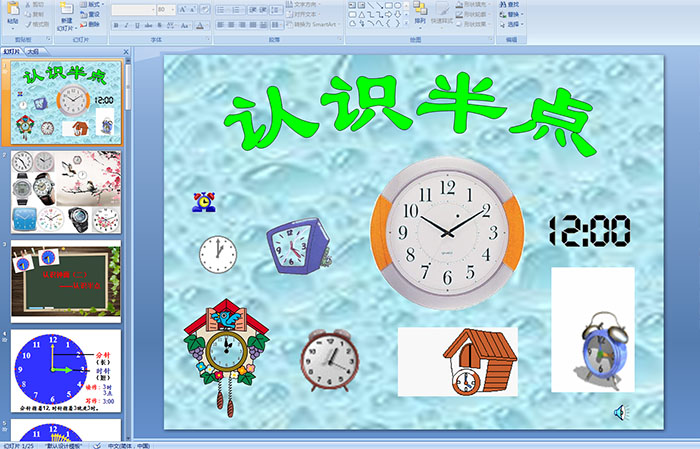Screen dimensions: 700x449
Task: Click the spell check status bar icon
Action: 97,445
